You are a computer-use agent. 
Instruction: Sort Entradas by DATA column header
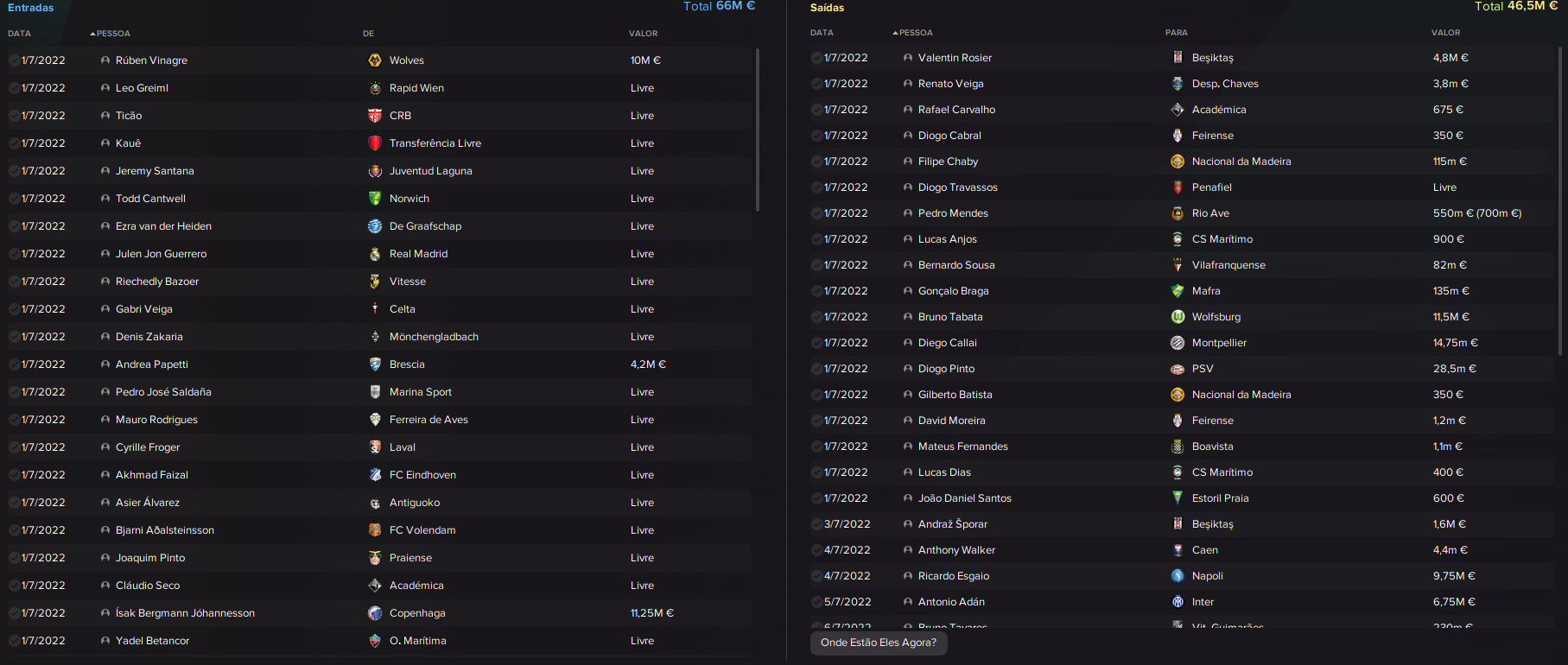(x=19, y=34)
